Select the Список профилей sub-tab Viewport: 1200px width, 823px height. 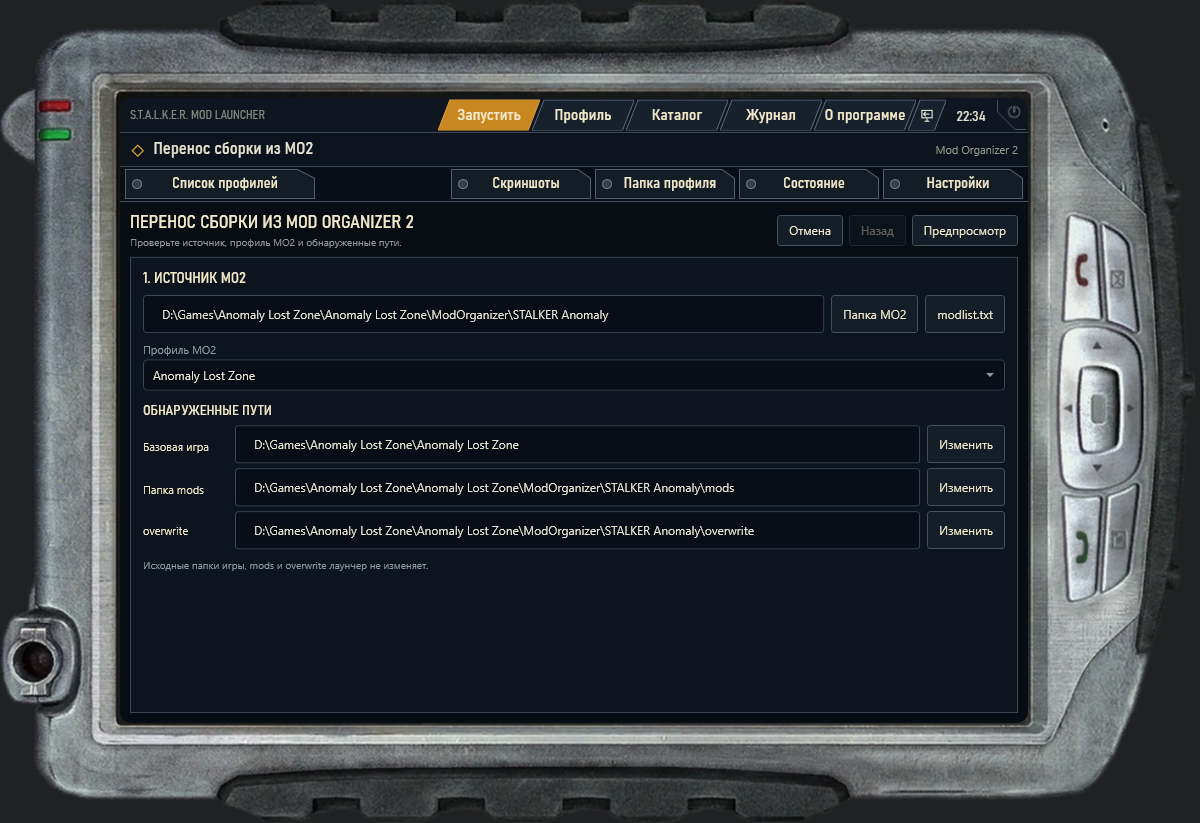point(220,184)
